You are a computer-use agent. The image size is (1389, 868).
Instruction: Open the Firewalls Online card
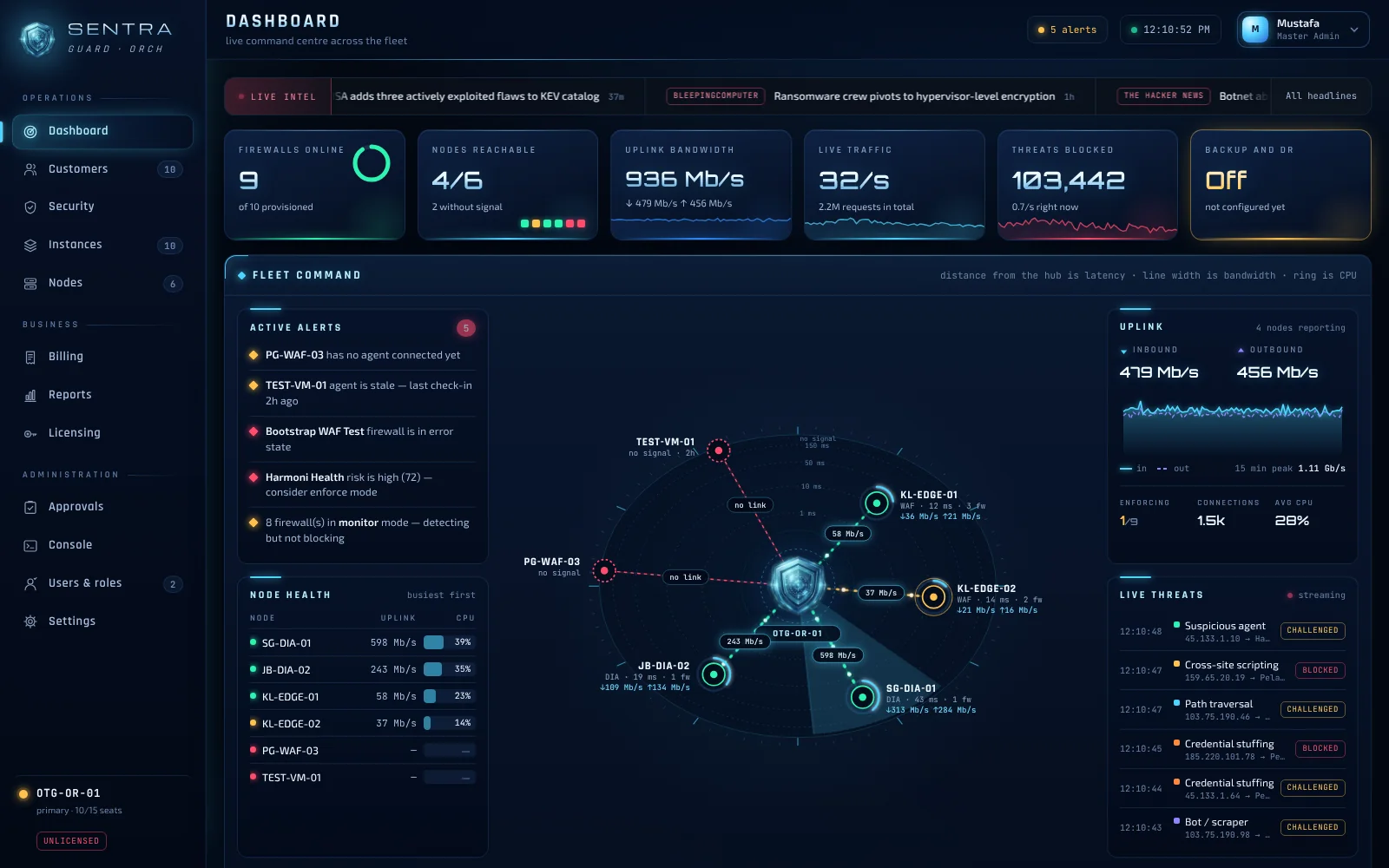315,185
